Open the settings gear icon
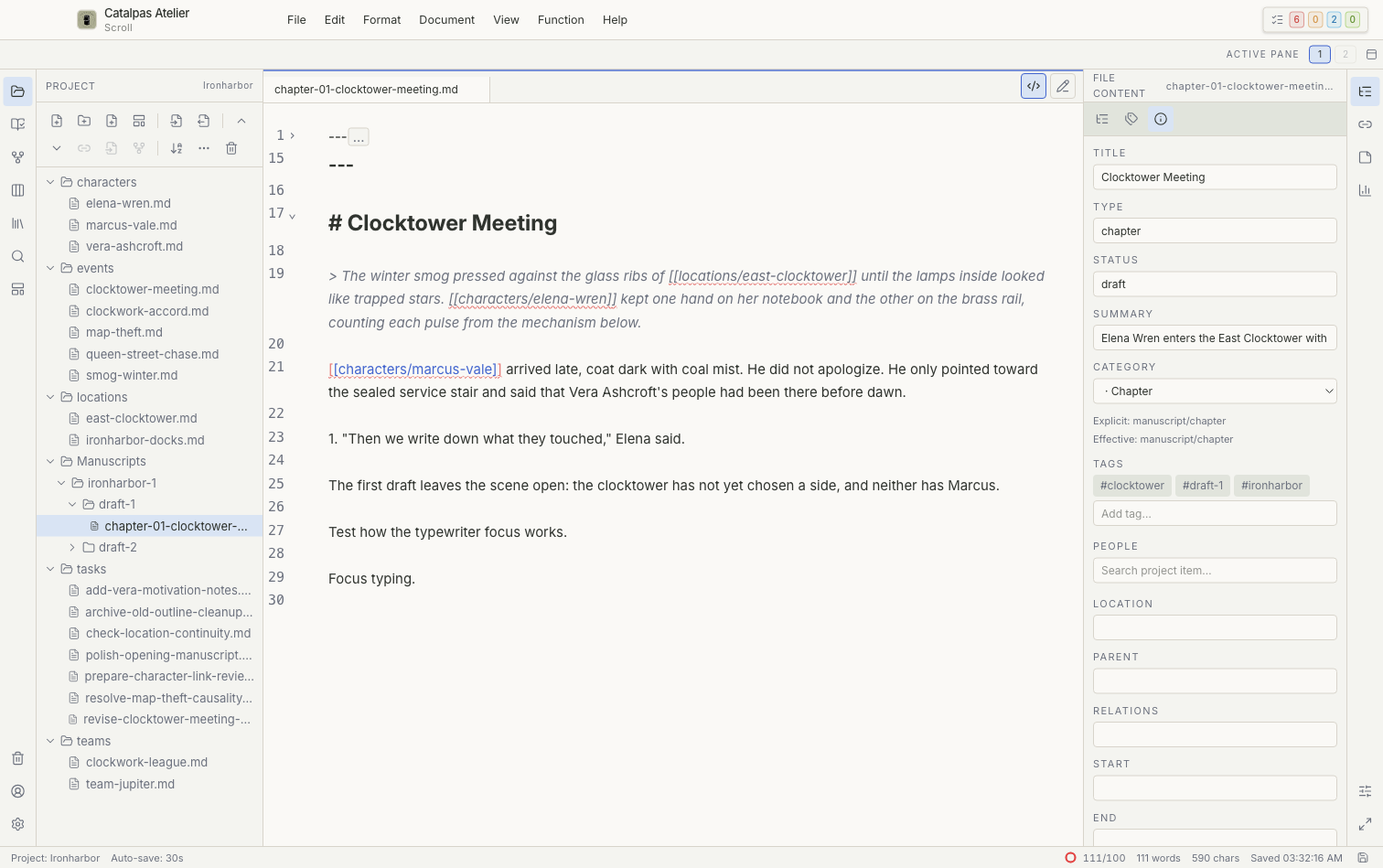Viewport: 1383px width, 868px height. tap(17, 824)
